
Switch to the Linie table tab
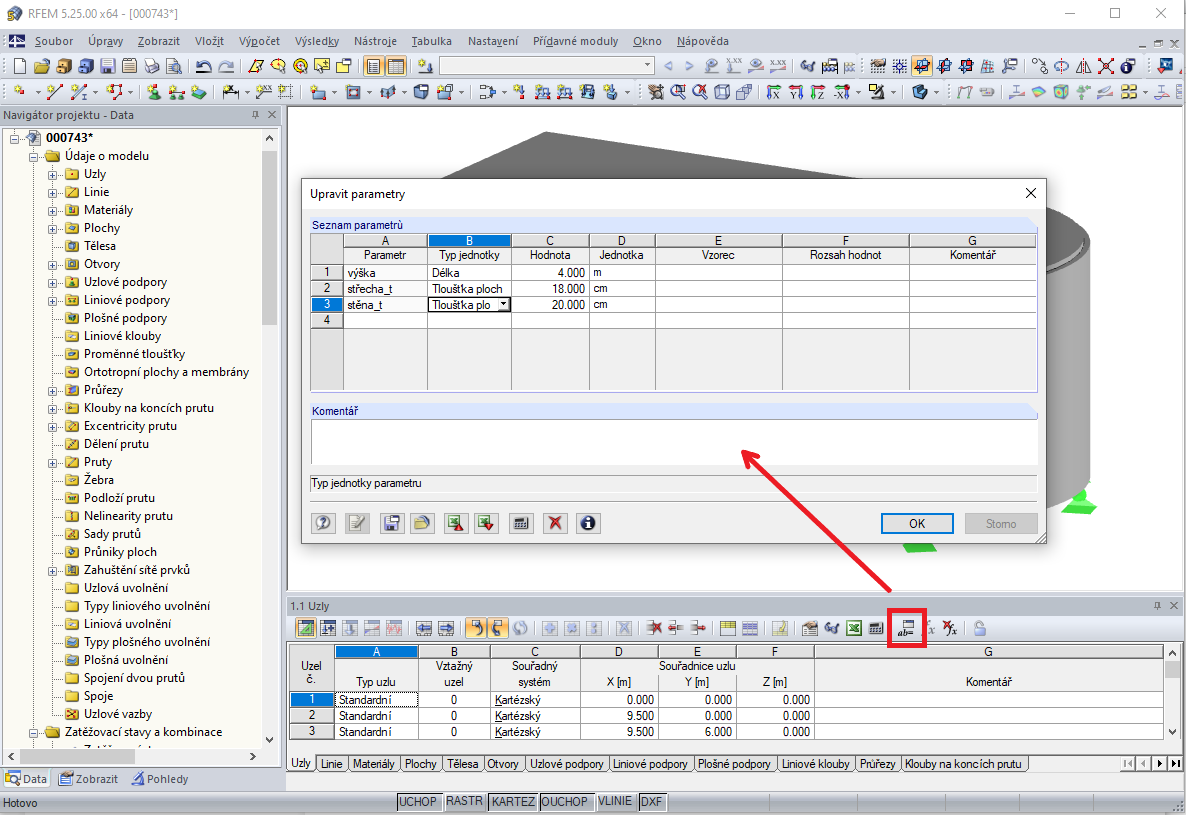tap(331, 764)
